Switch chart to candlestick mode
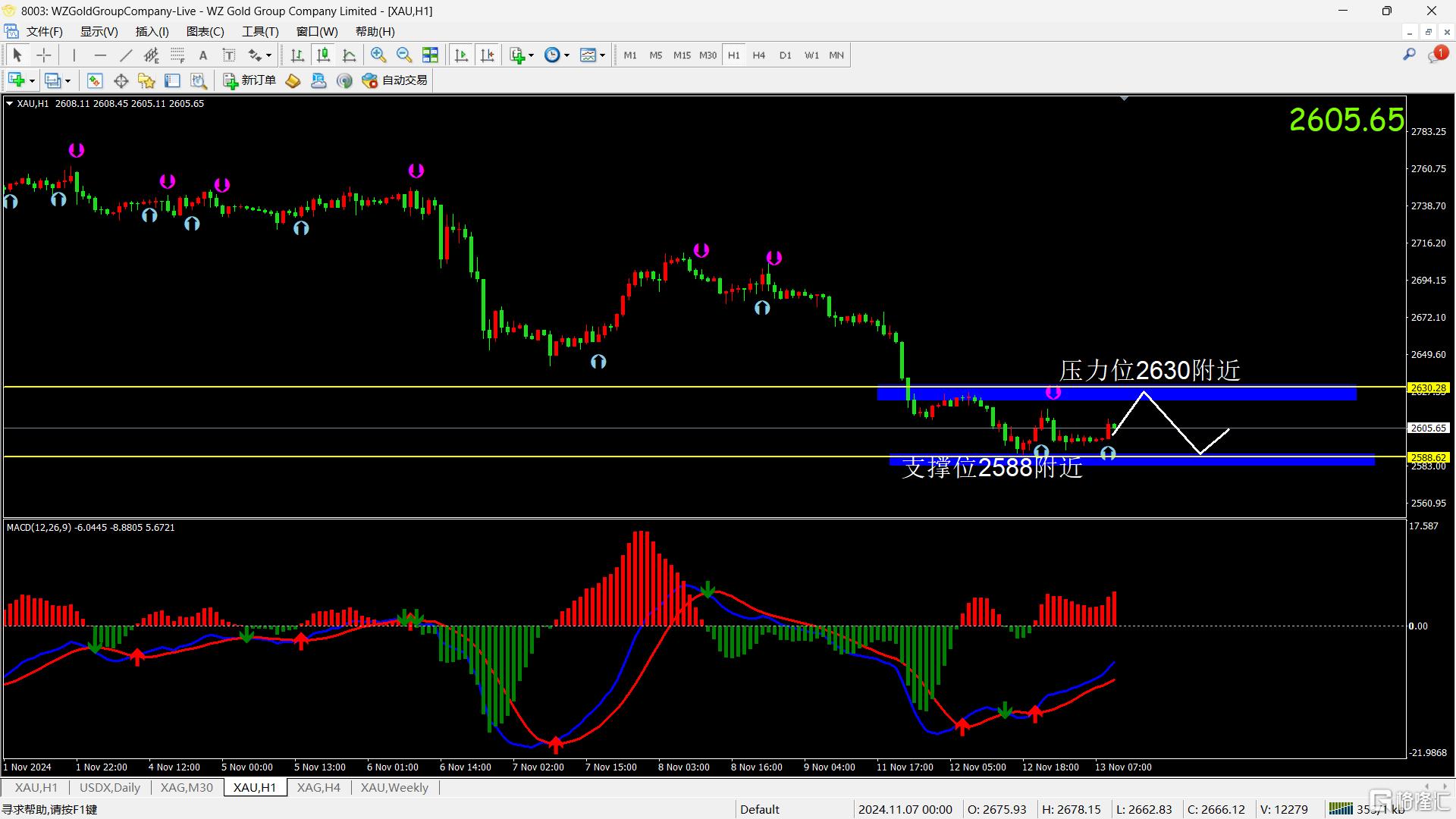1456x819 pixels. [323, 55]
